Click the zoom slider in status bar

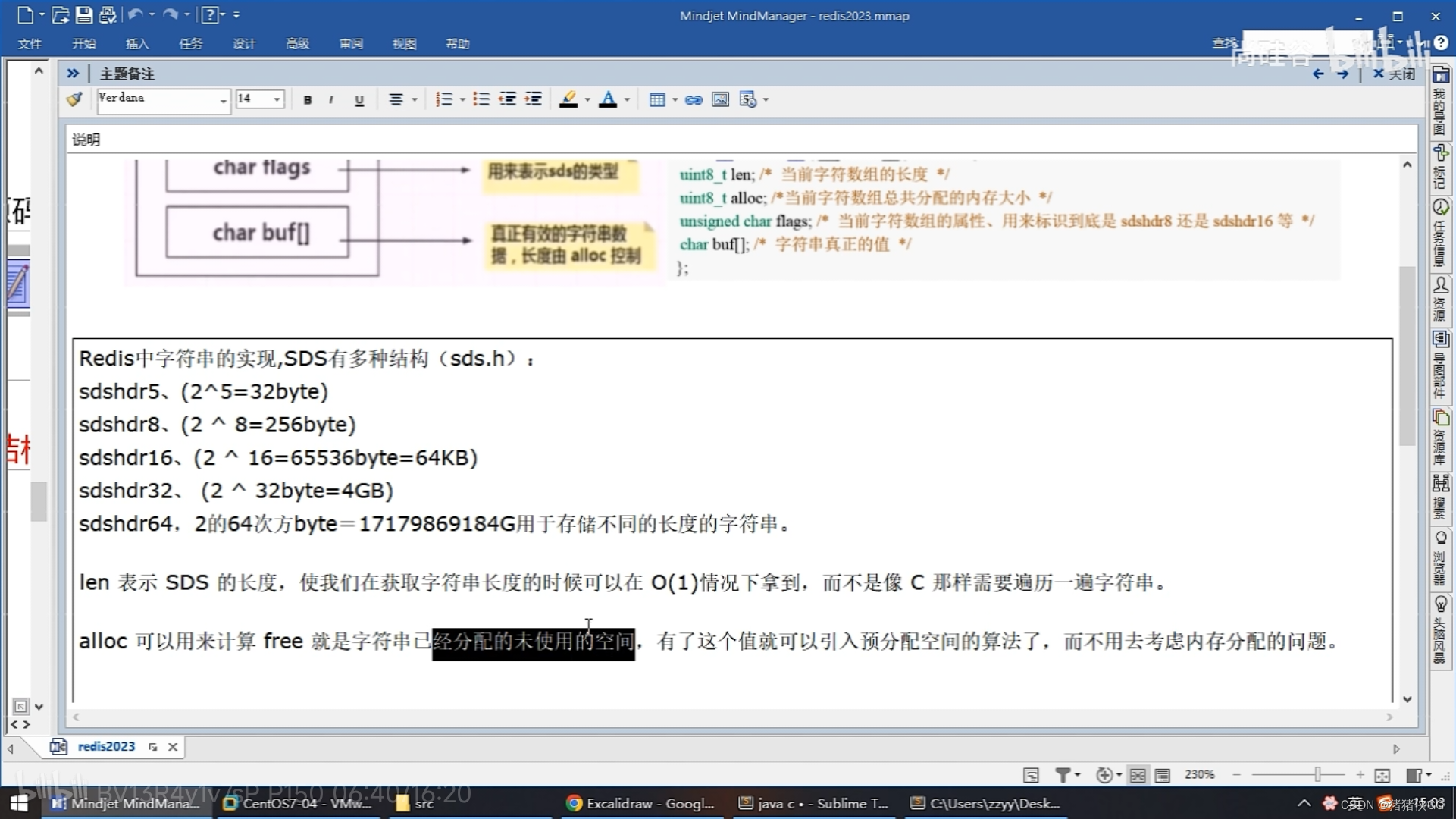point(1317,774)
